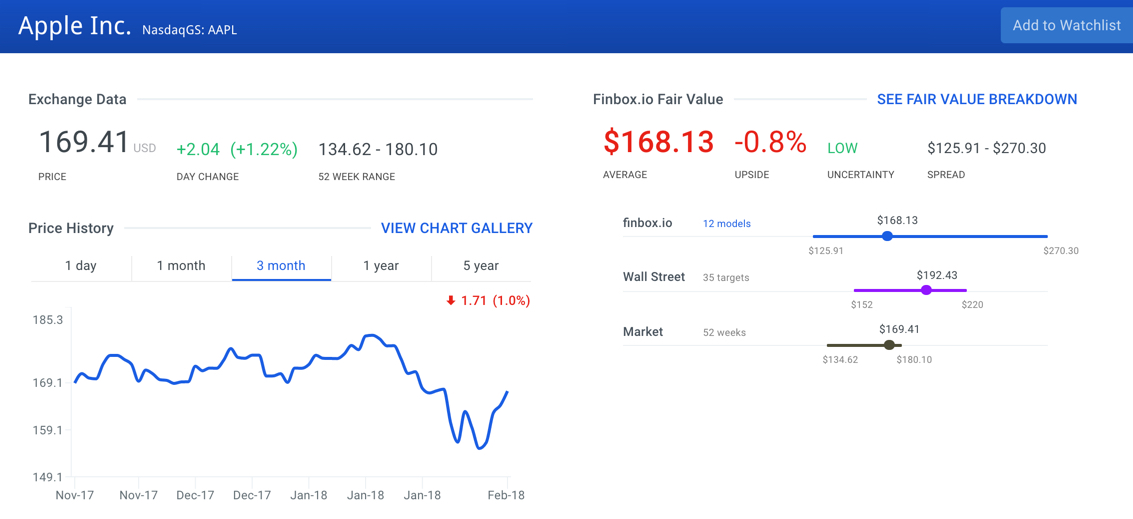Select the 3 month chart tab

pos(281,266)
